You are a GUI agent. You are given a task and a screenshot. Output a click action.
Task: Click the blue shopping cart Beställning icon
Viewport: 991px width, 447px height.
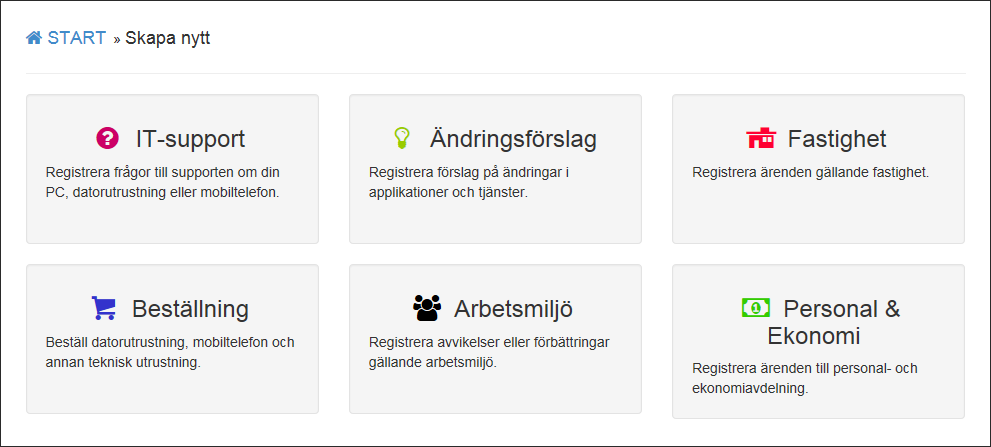point(103,307)
